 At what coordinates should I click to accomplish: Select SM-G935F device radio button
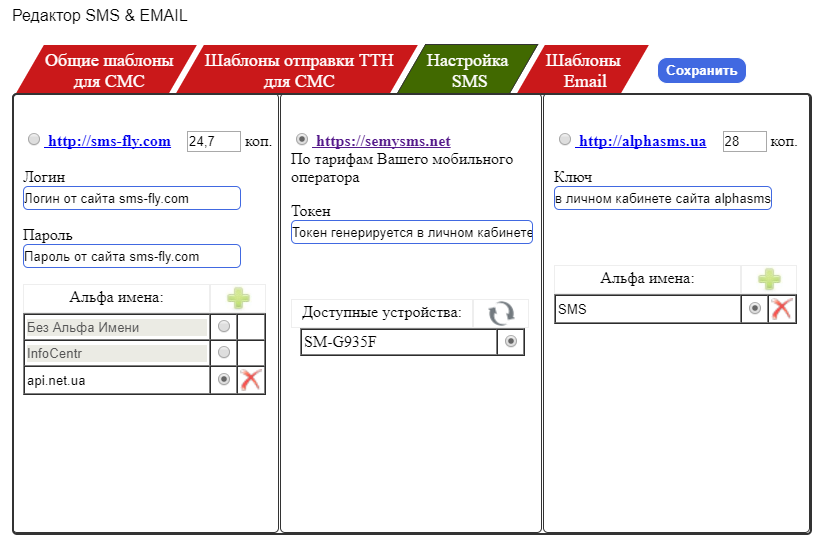click(x=512, y=342)
